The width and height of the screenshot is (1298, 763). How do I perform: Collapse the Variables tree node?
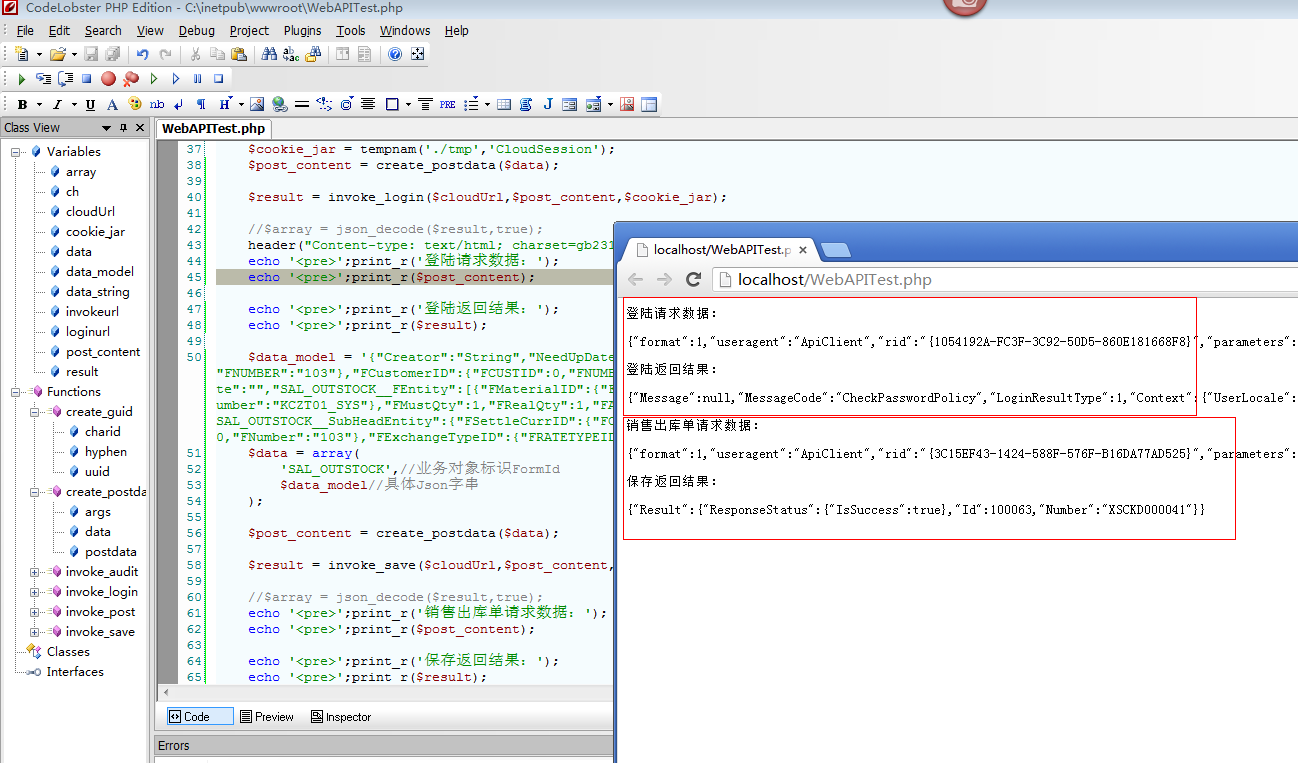pos(17,152)
